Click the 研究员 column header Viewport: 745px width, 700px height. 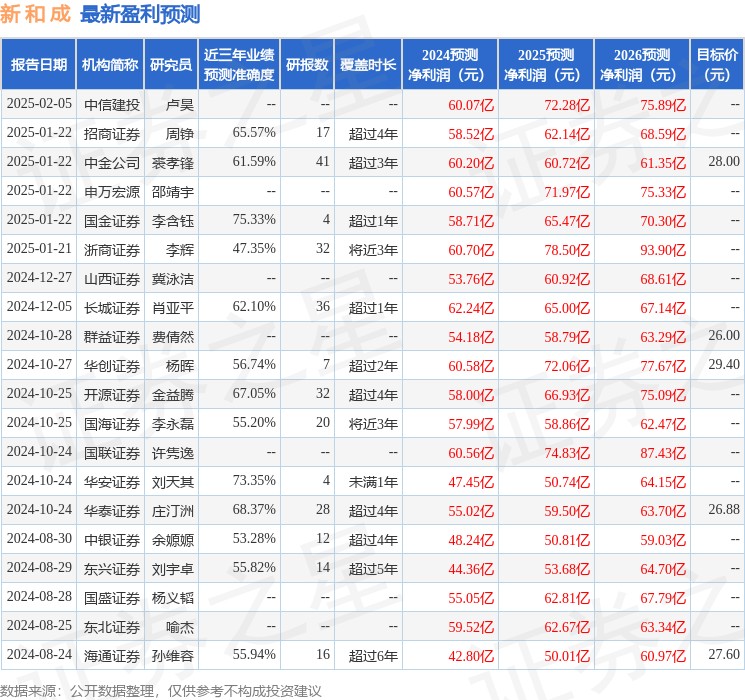point(171,65)
